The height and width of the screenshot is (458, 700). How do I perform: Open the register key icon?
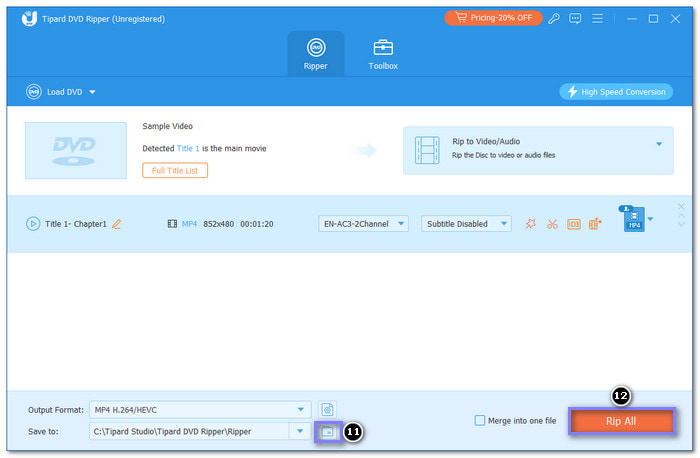tap(554, 18)
